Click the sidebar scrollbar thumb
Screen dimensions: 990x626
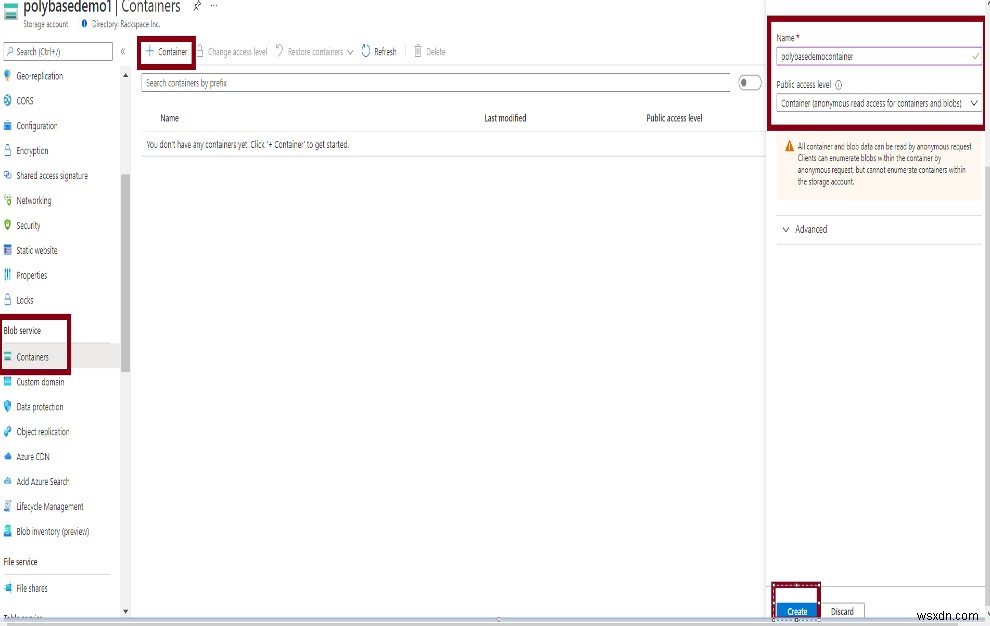126,273
